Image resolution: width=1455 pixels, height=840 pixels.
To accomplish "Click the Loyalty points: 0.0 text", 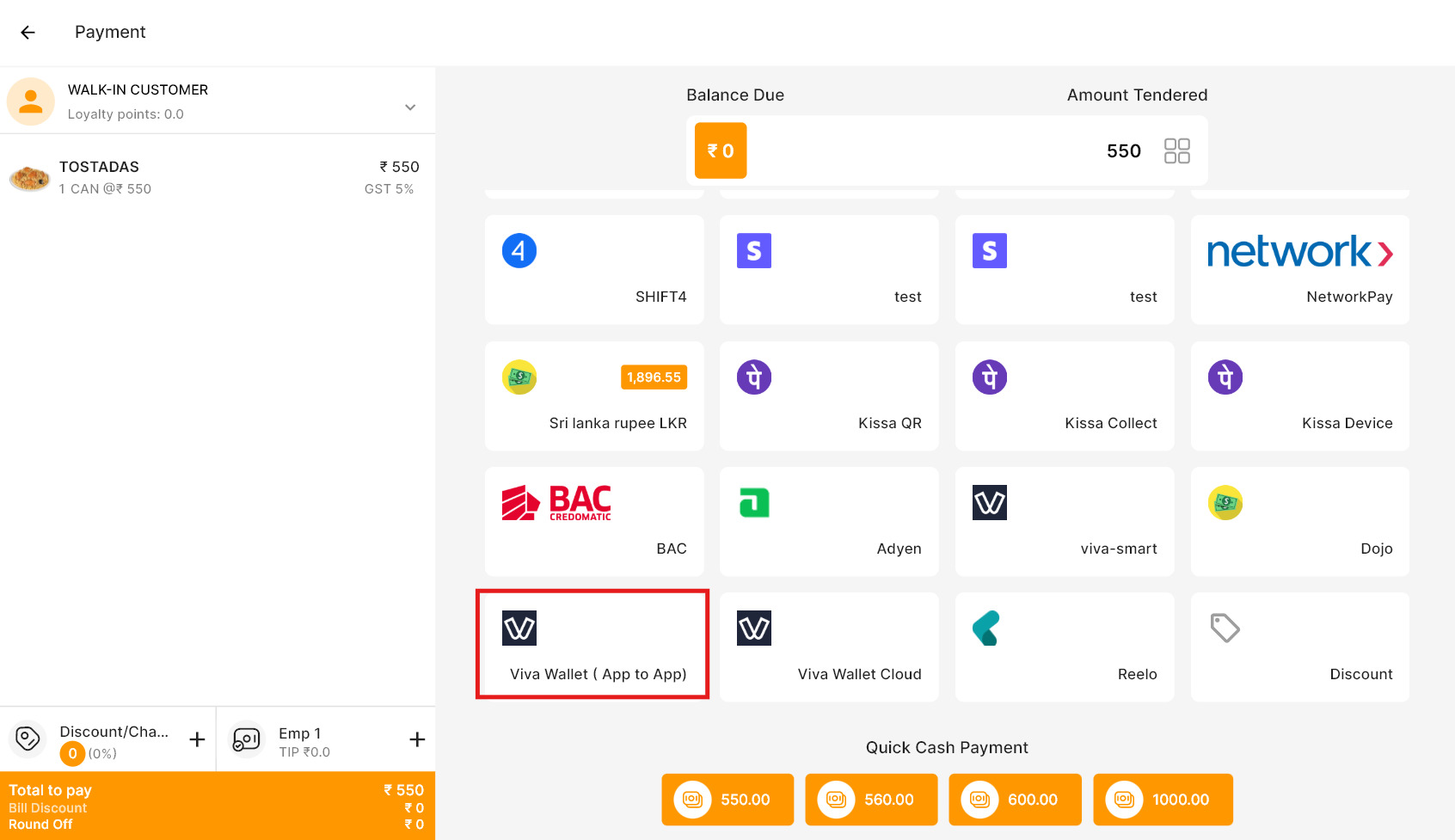I will (x=126, y=114).
